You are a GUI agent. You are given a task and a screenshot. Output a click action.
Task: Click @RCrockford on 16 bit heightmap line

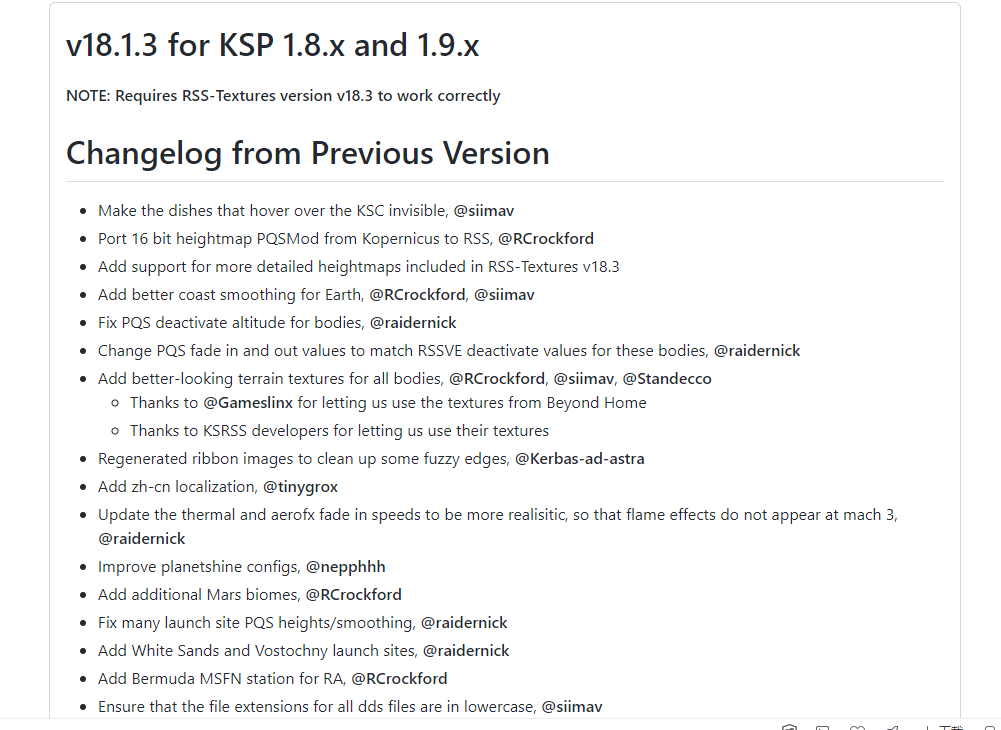(x=546, y=238)
